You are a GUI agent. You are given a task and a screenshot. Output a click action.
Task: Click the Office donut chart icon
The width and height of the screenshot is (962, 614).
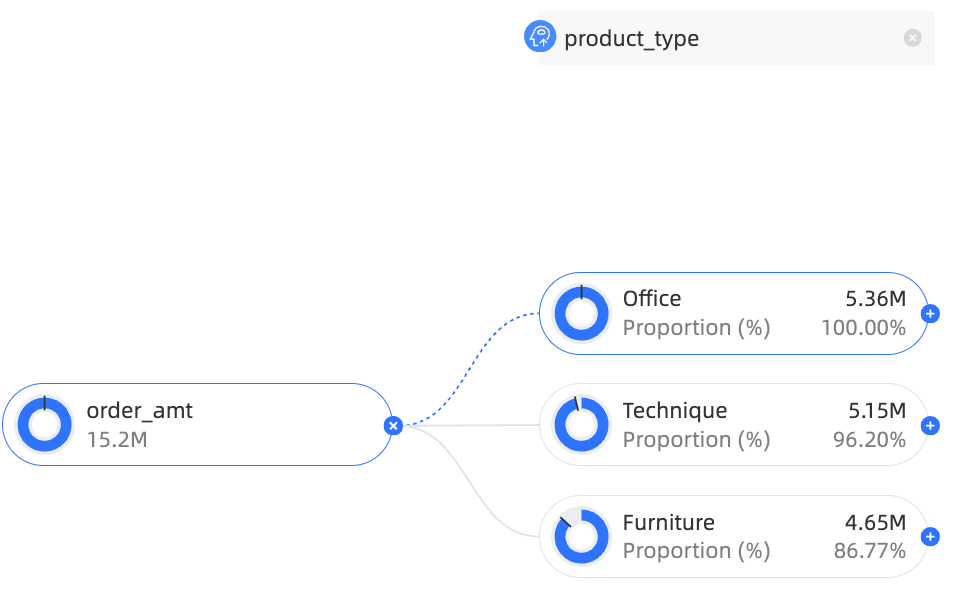pos(581,313)
